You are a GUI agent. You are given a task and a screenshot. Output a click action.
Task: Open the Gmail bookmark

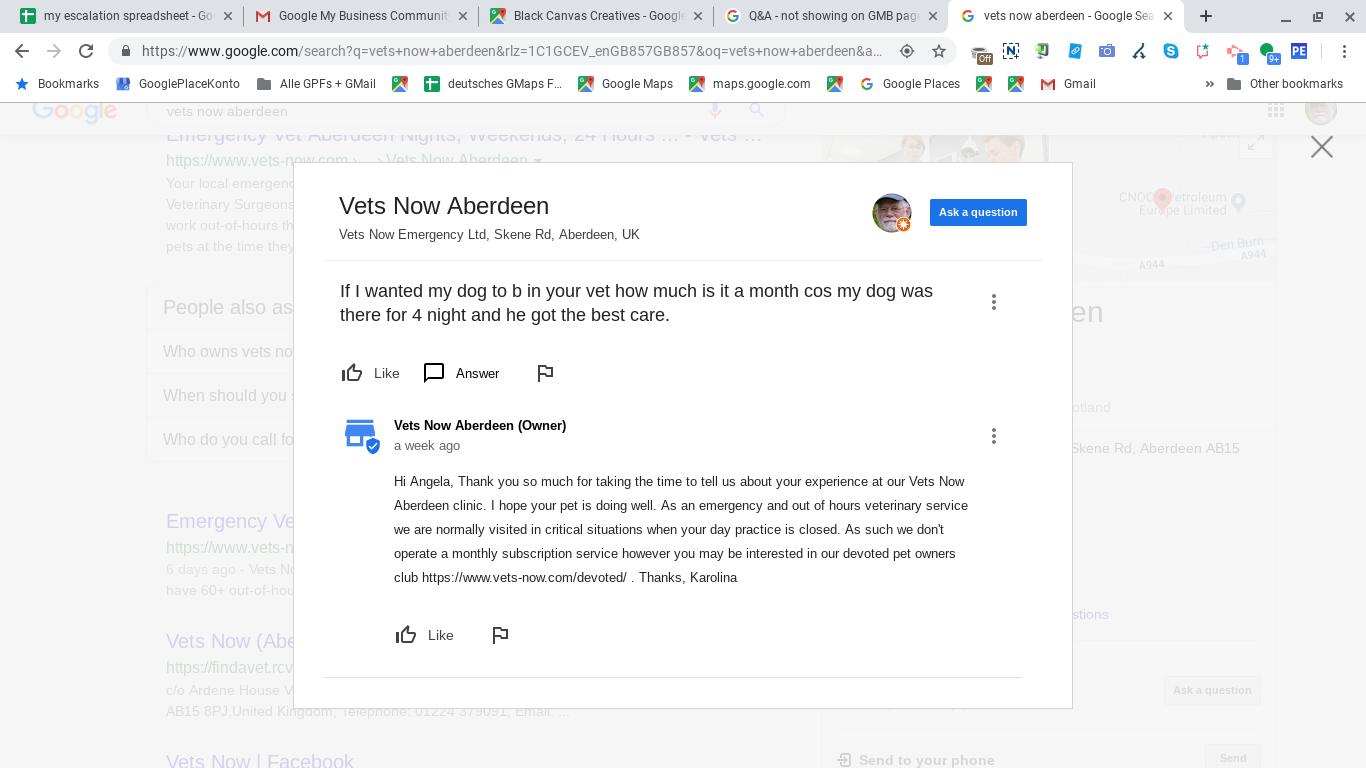[1068, 84]
